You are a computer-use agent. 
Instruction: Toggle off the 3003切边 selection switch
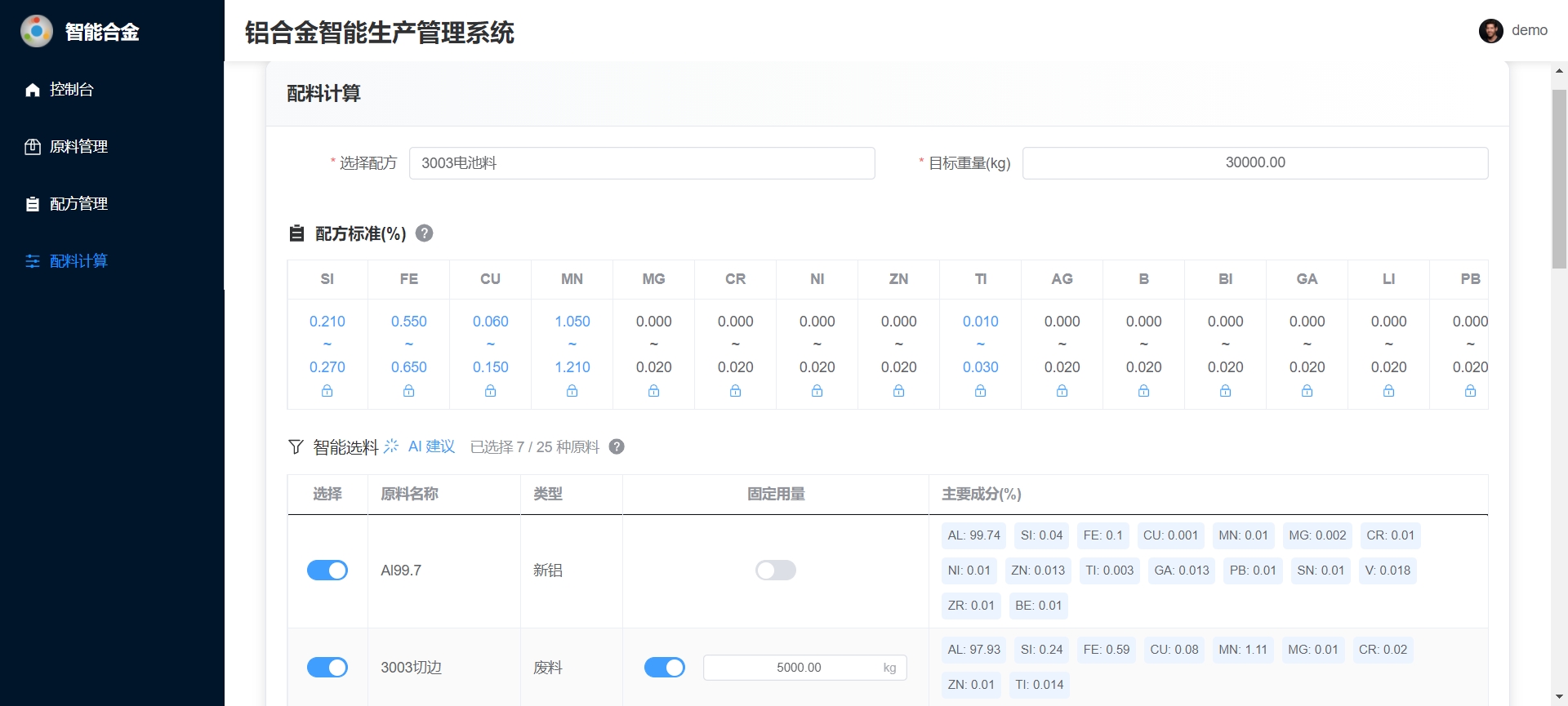[327, 667]
